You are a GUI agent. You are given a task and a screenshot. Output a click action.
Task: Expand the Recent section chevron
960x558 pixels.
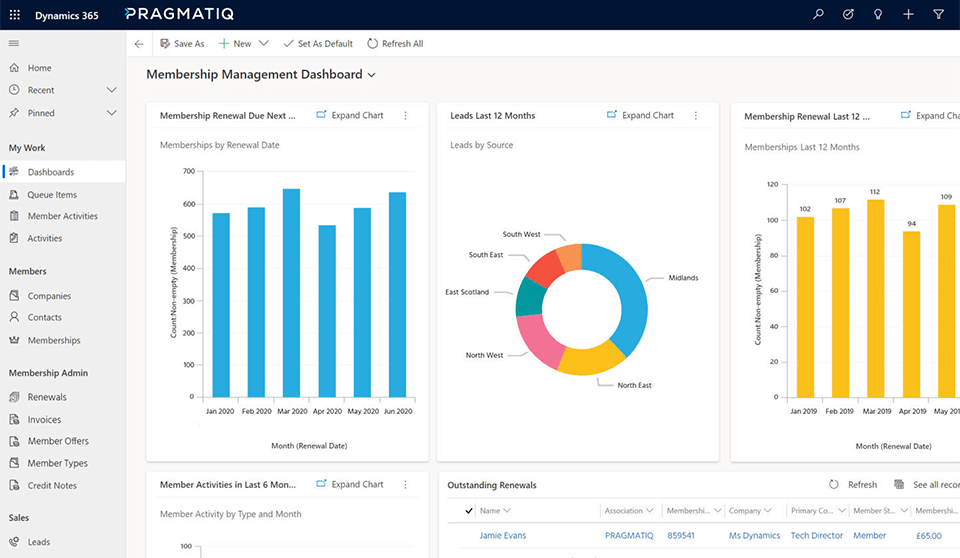pos(112,90)
